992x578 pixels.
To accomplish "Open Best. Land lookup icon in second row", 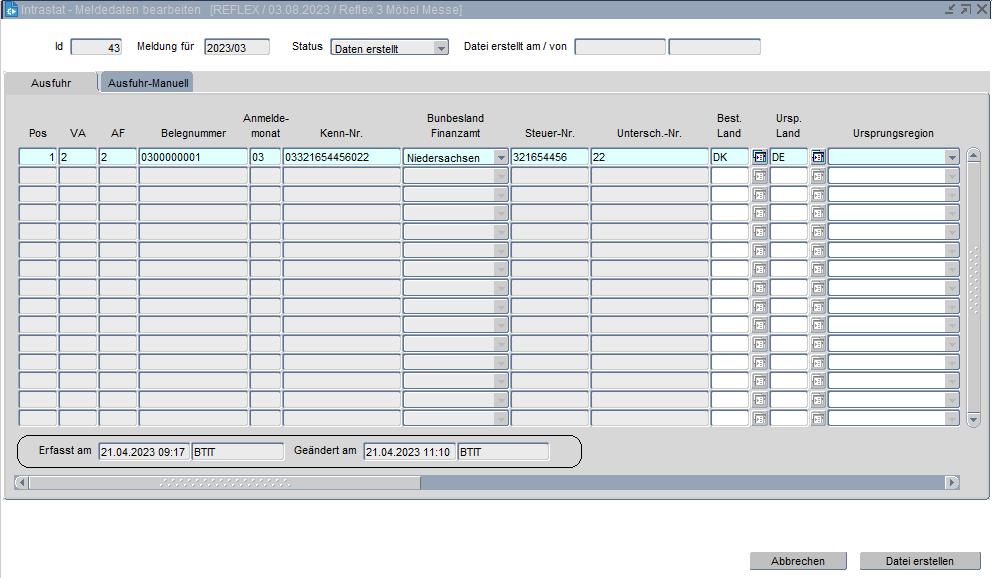I will [759, 176].
